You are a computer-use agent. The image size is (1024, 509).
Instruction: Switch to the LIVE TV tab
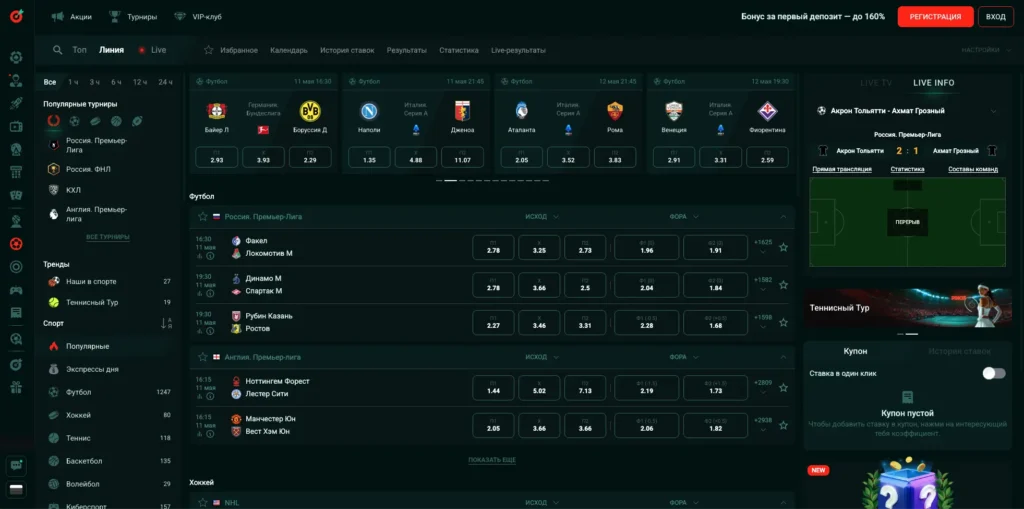876,83
